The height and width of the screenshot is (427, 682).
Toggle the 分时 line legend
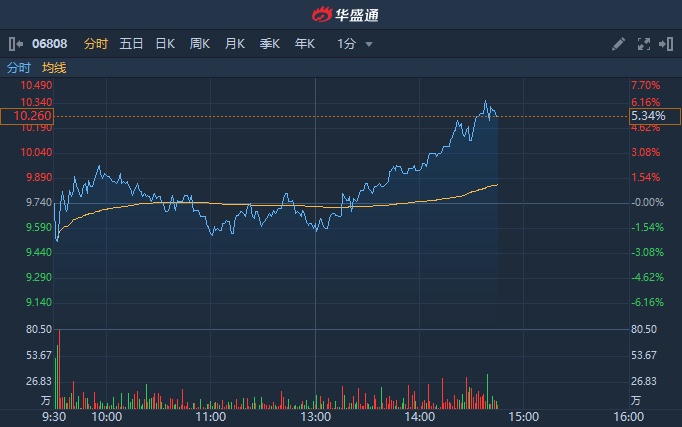[x=19, y=68]
